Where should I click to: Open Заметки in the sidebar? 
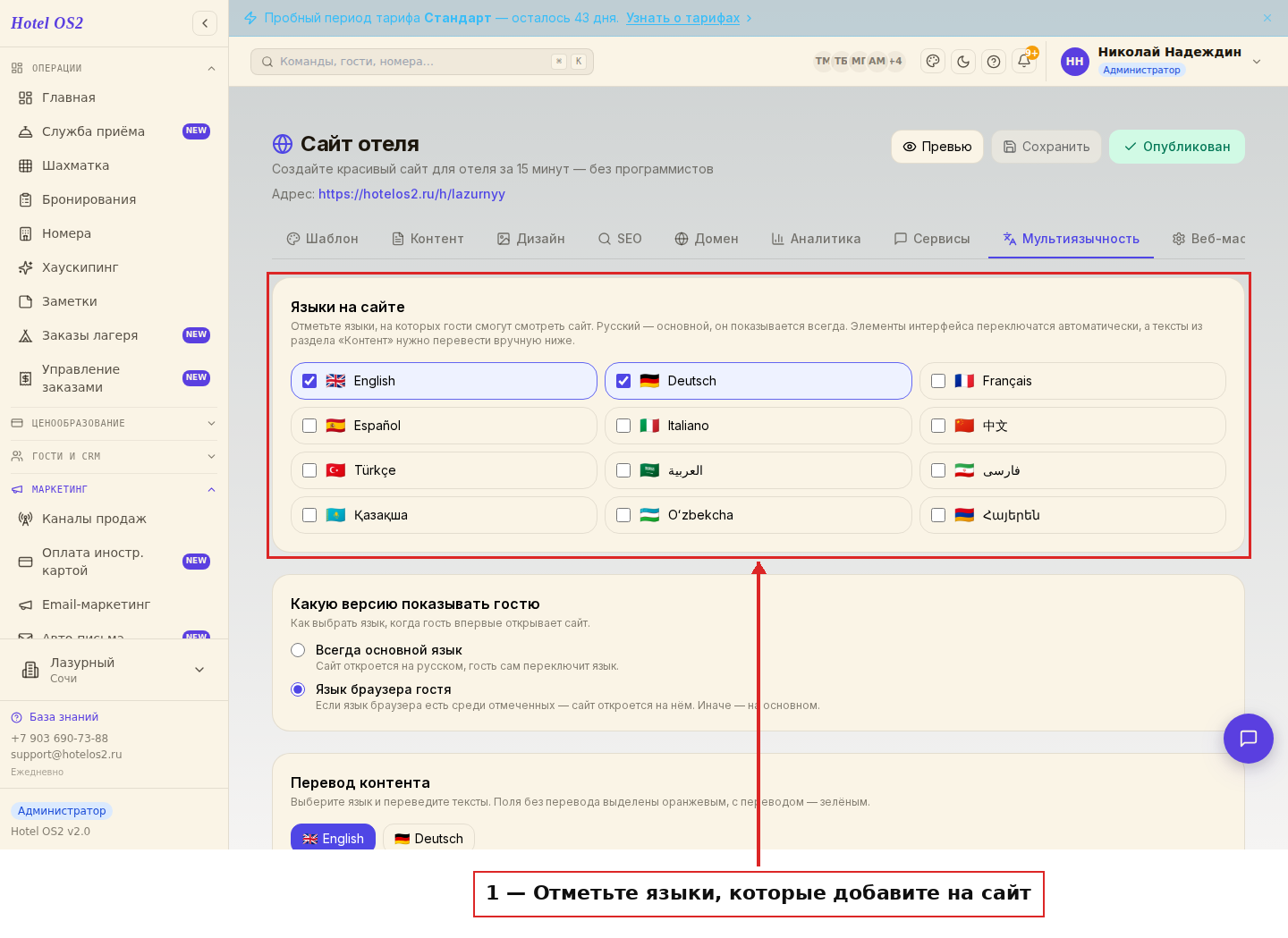coord(114,301)
